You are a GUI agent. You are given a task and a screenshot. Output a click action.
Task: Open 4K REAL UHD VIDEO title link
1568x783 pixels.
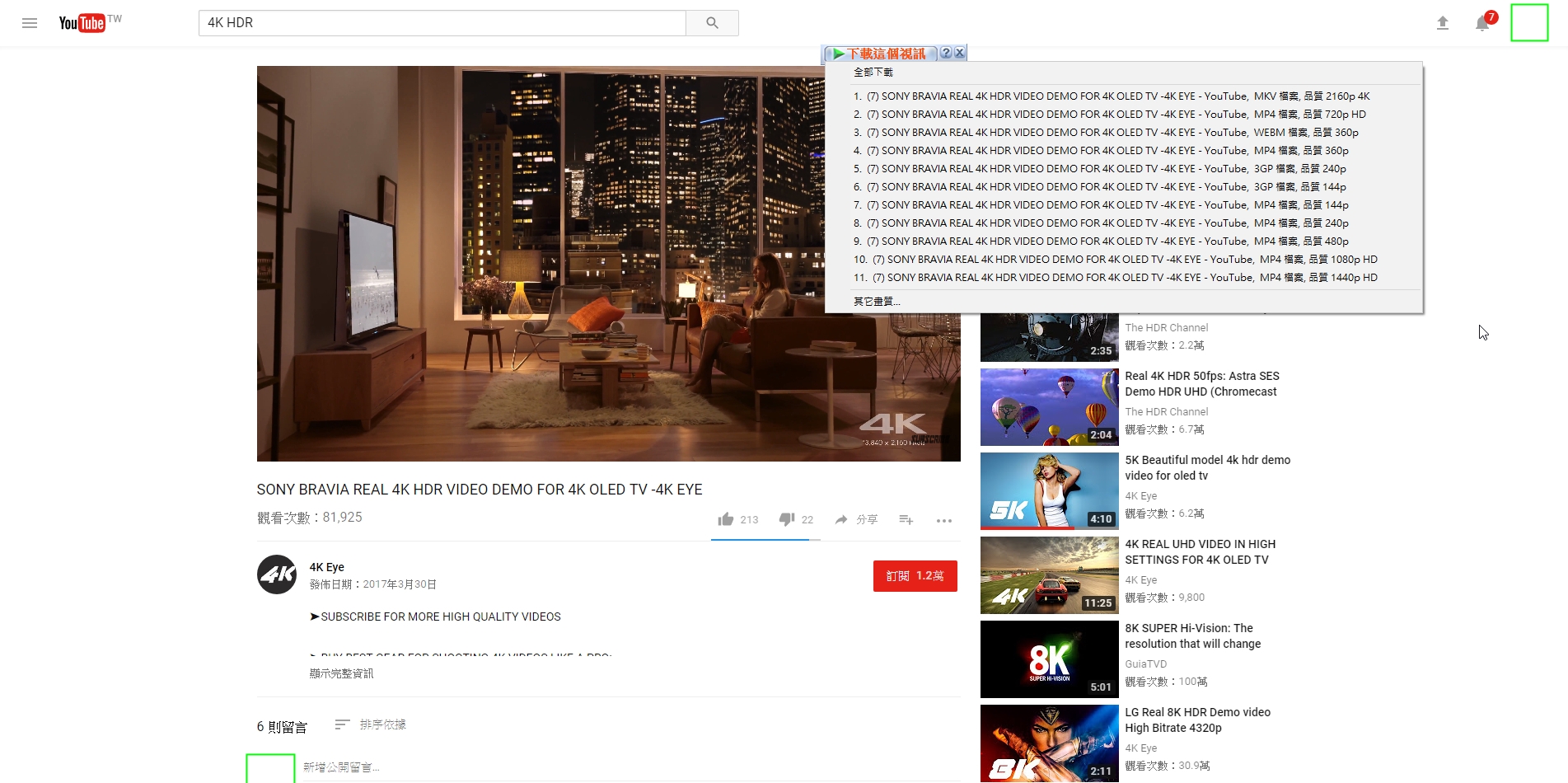pos(1200,552)
